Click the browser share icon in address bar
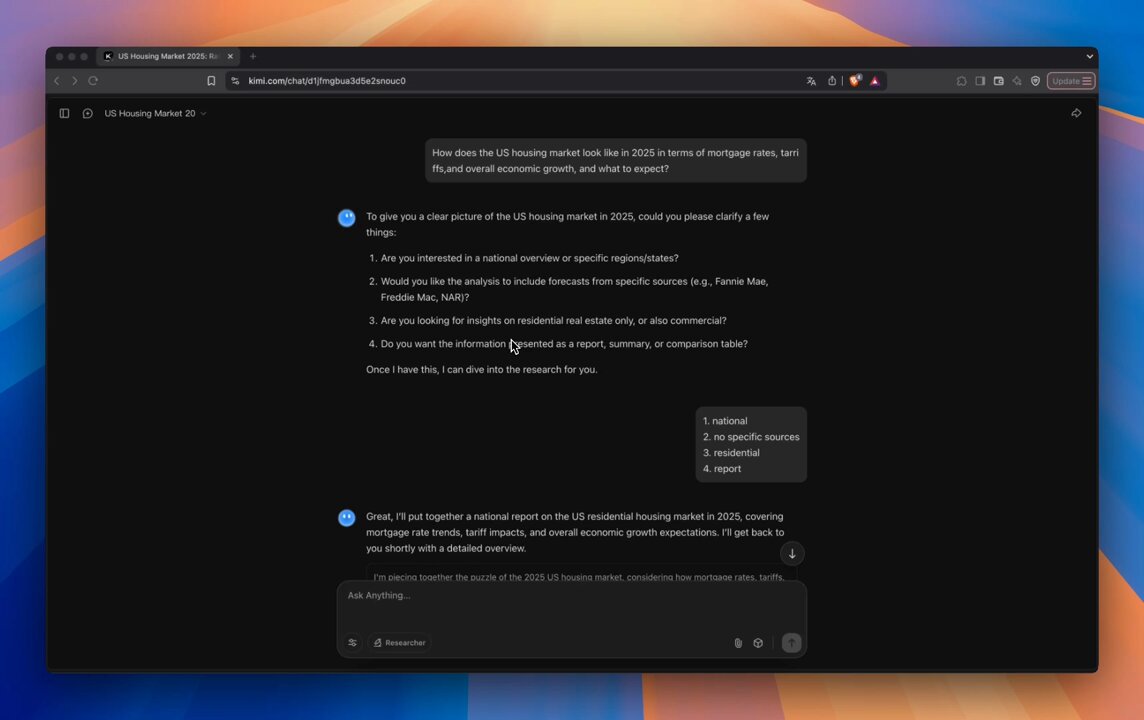Image resolution: width=1144 pixels, height=720 pixels. [832, 81]
